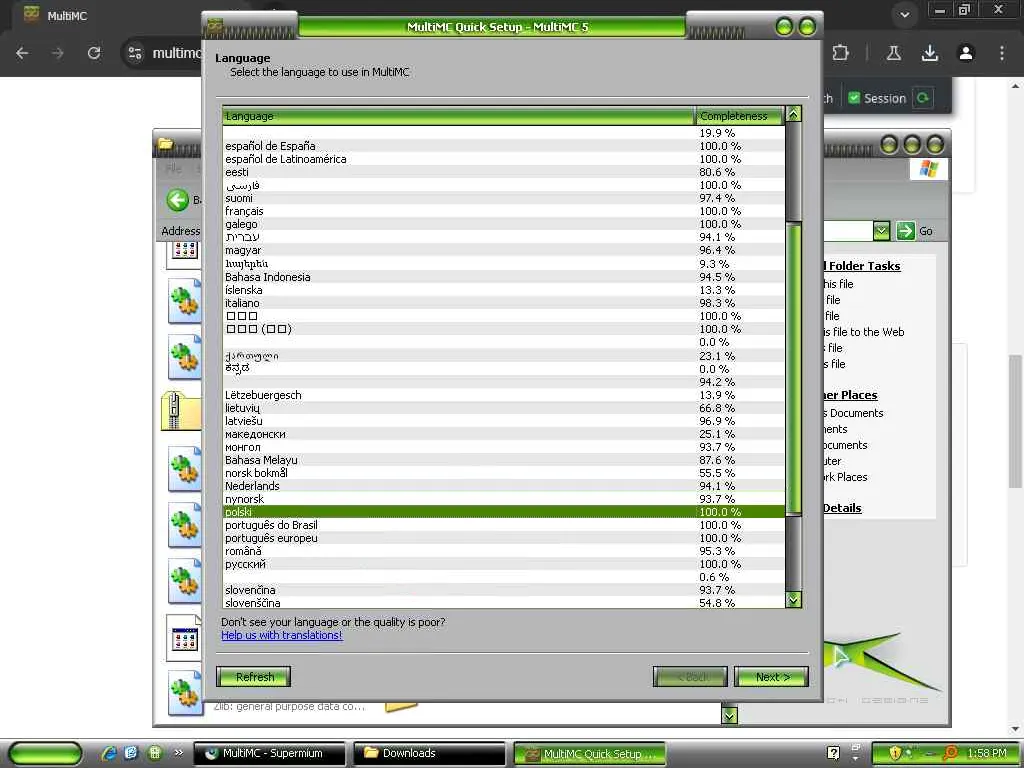
Task: Open the Help us with translations link
Action: (281, 635)
